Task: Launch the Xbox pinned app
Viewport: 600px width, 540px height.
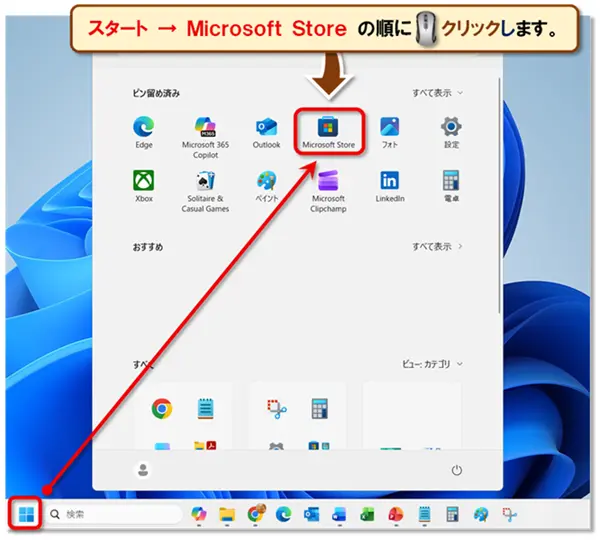Action: tap(144, 186)
